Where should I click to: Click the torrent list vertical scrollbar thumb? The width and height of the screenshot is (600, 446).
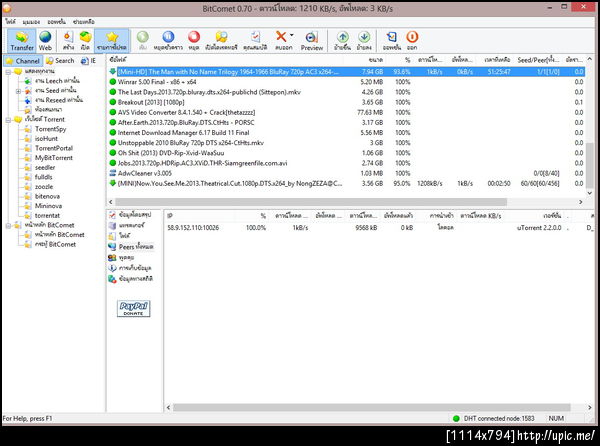coord(590,164)
